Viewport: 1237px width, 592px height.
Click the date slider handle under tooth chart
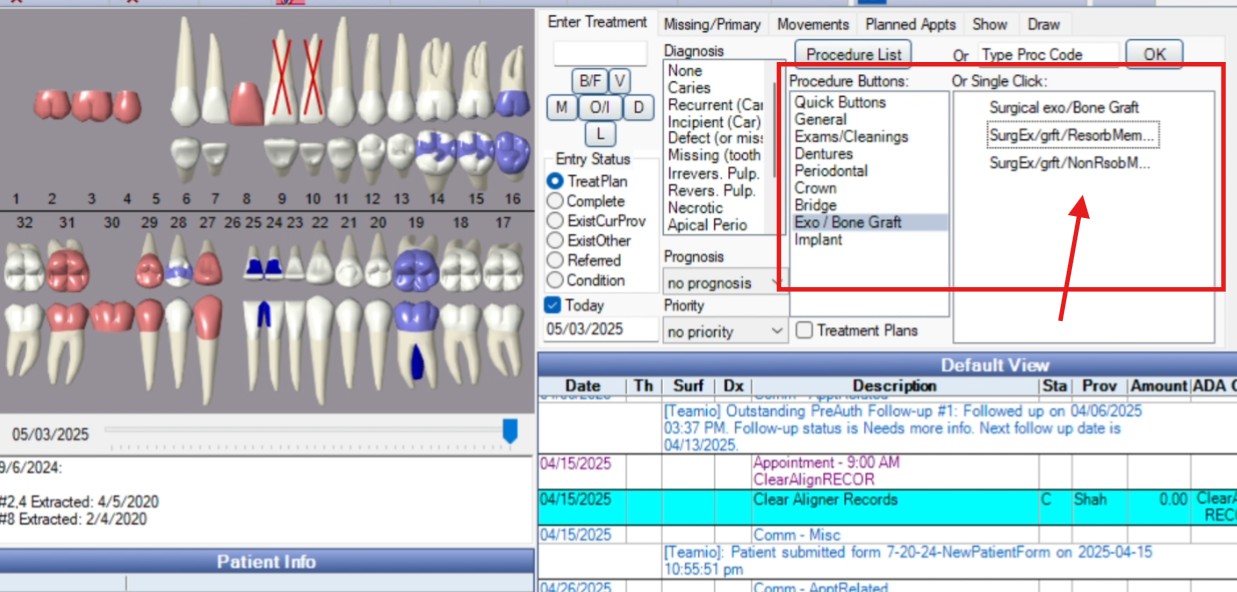click(510, 432)
